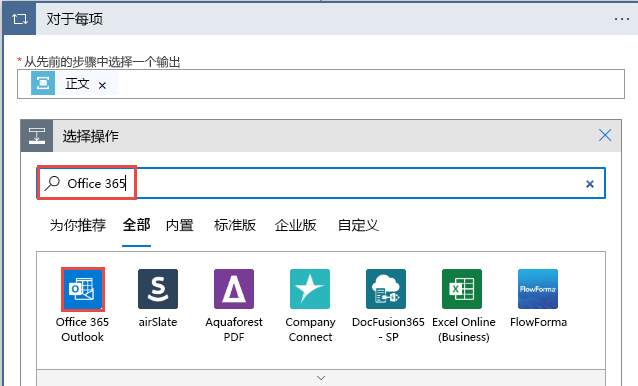Switch to the 全部 tab

pyautogui.click(x=137, y=225)
